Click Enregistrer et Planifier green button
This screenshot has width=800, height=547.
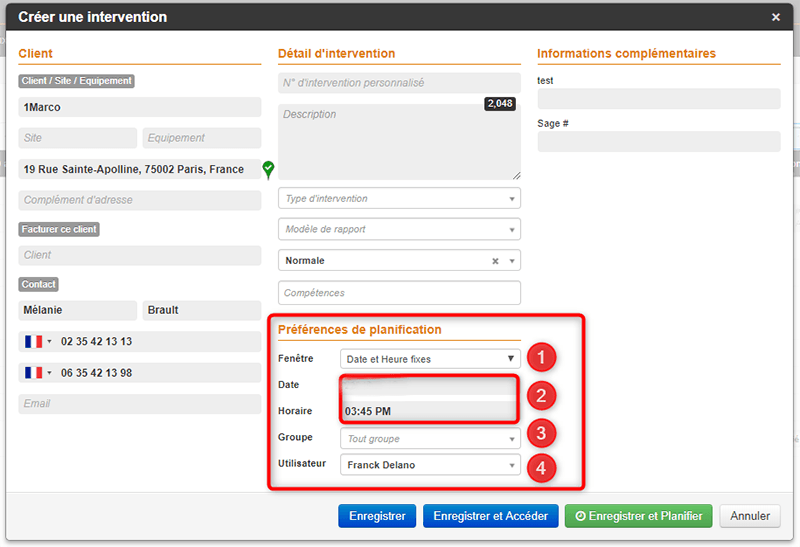638,516
